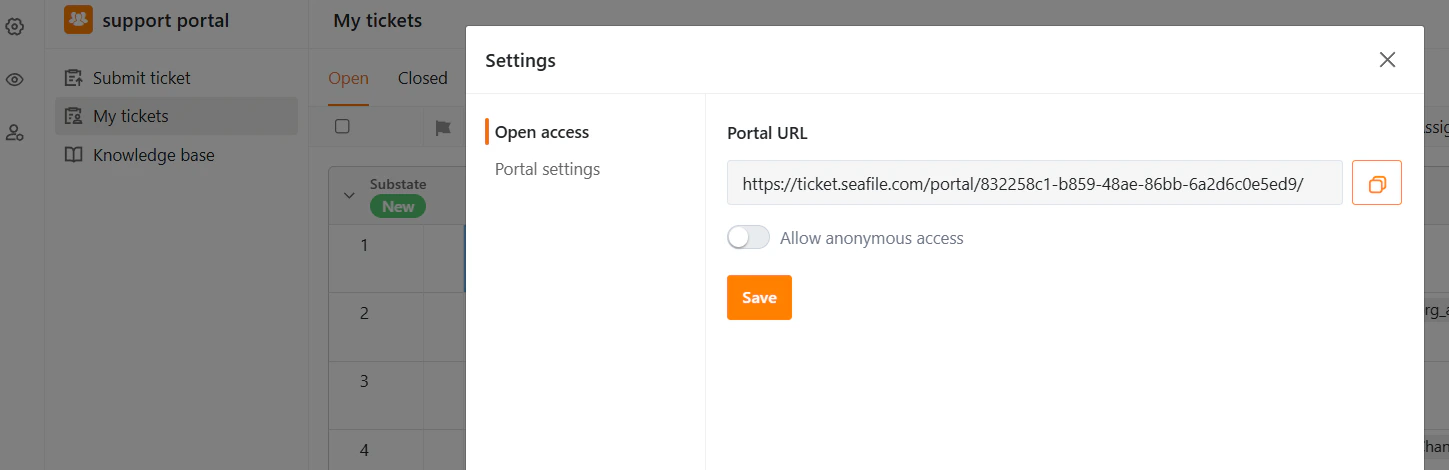Select ticket row number 2
This screenshot has width=1449, height=470.
click(x=364, y=313)
